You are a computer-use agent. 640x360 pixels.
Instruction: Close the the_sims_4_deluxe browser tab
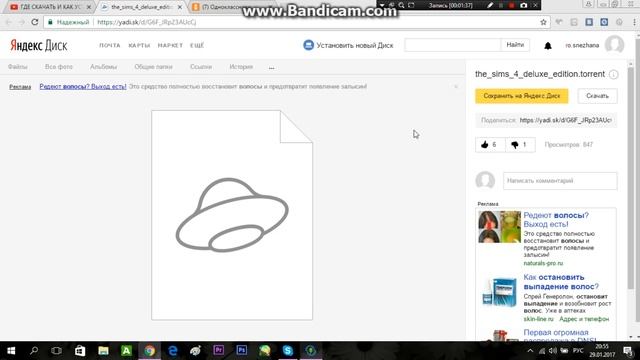point(180,7)
